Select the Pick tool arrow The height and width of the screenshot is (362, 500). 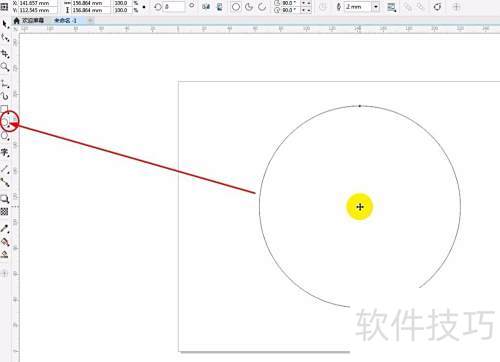coord(5,24)
